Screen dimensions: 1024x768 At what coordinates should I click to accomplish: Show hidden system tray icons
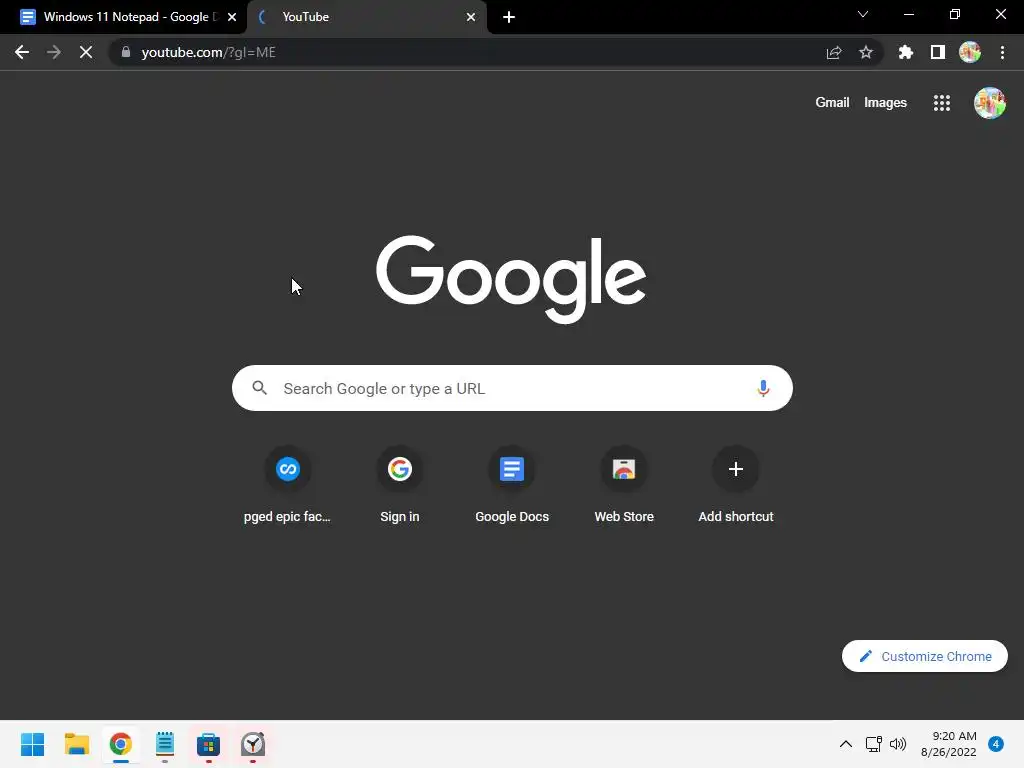(x=846, y=744)
